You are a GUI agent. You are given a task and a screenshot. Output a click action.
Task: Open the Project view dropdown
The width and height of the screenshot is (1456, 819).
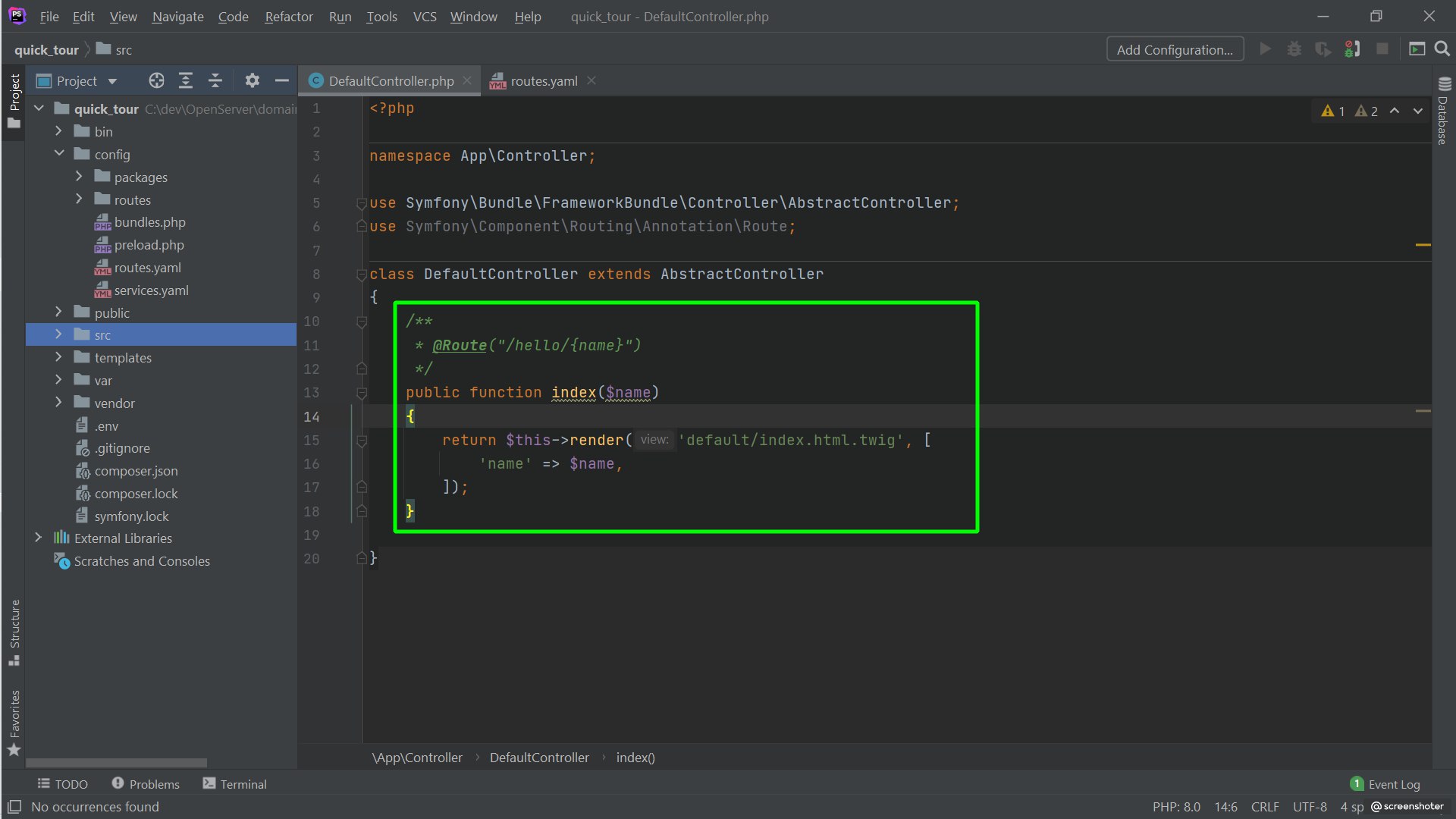(x=112, y=81)
